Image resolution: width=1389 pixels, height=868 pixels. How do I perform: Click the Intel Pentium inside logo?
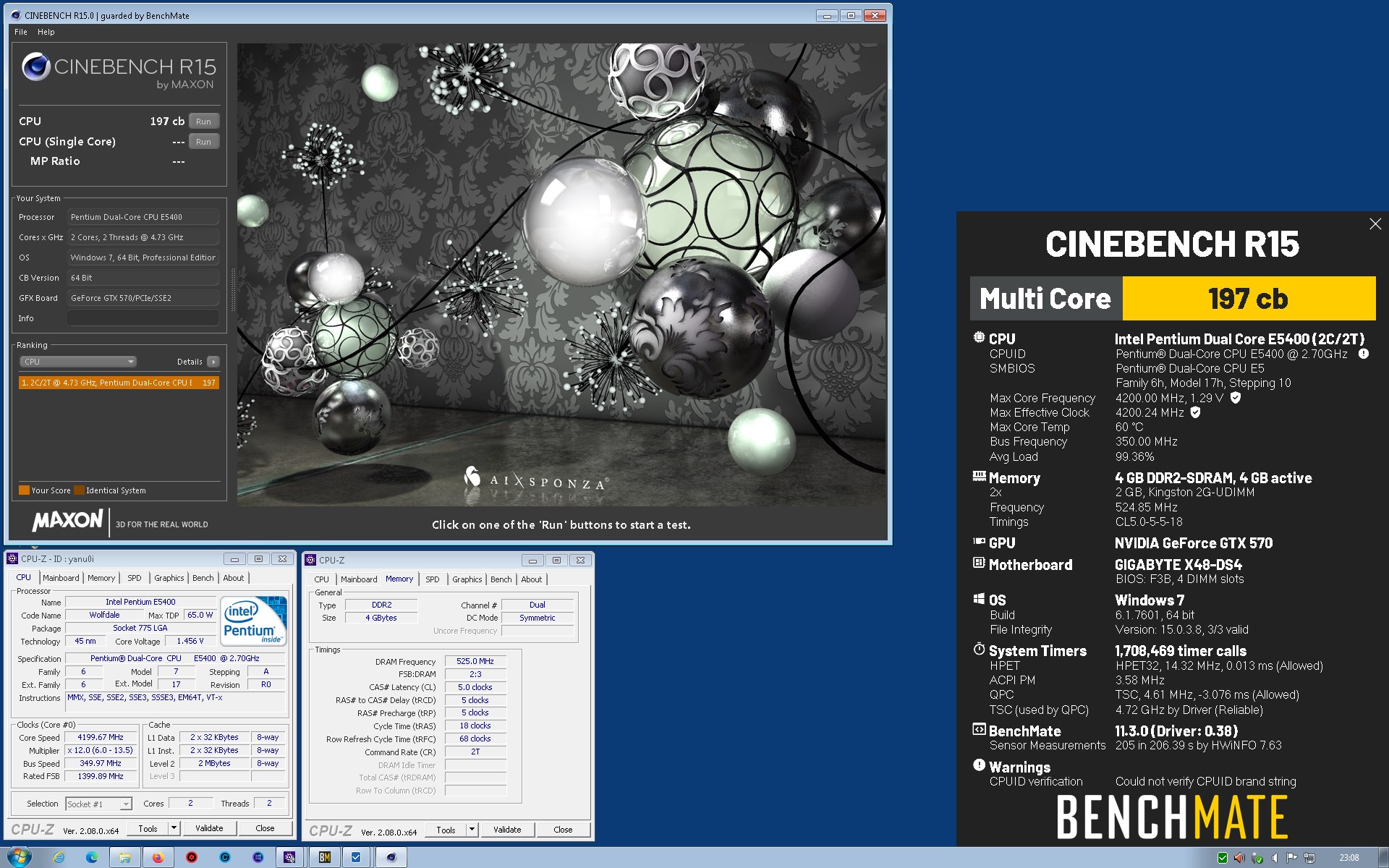pyautogui.click(x=253, y=621)
